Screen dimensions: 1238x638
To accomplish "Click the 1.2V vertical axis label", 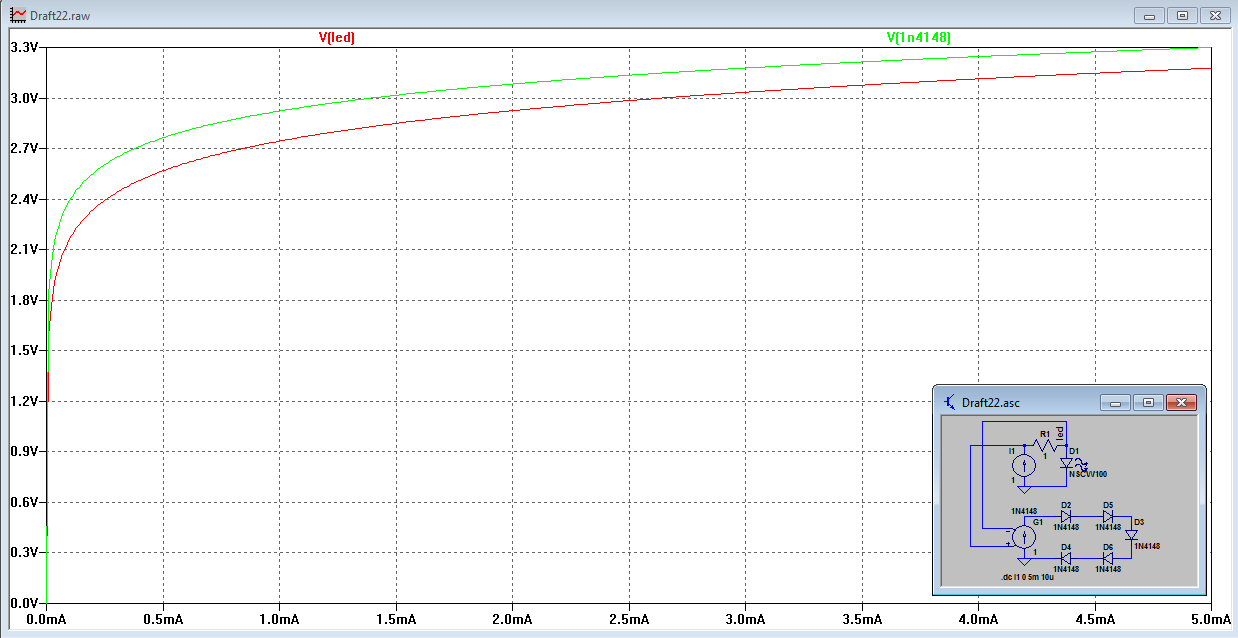I will [23, 401].
